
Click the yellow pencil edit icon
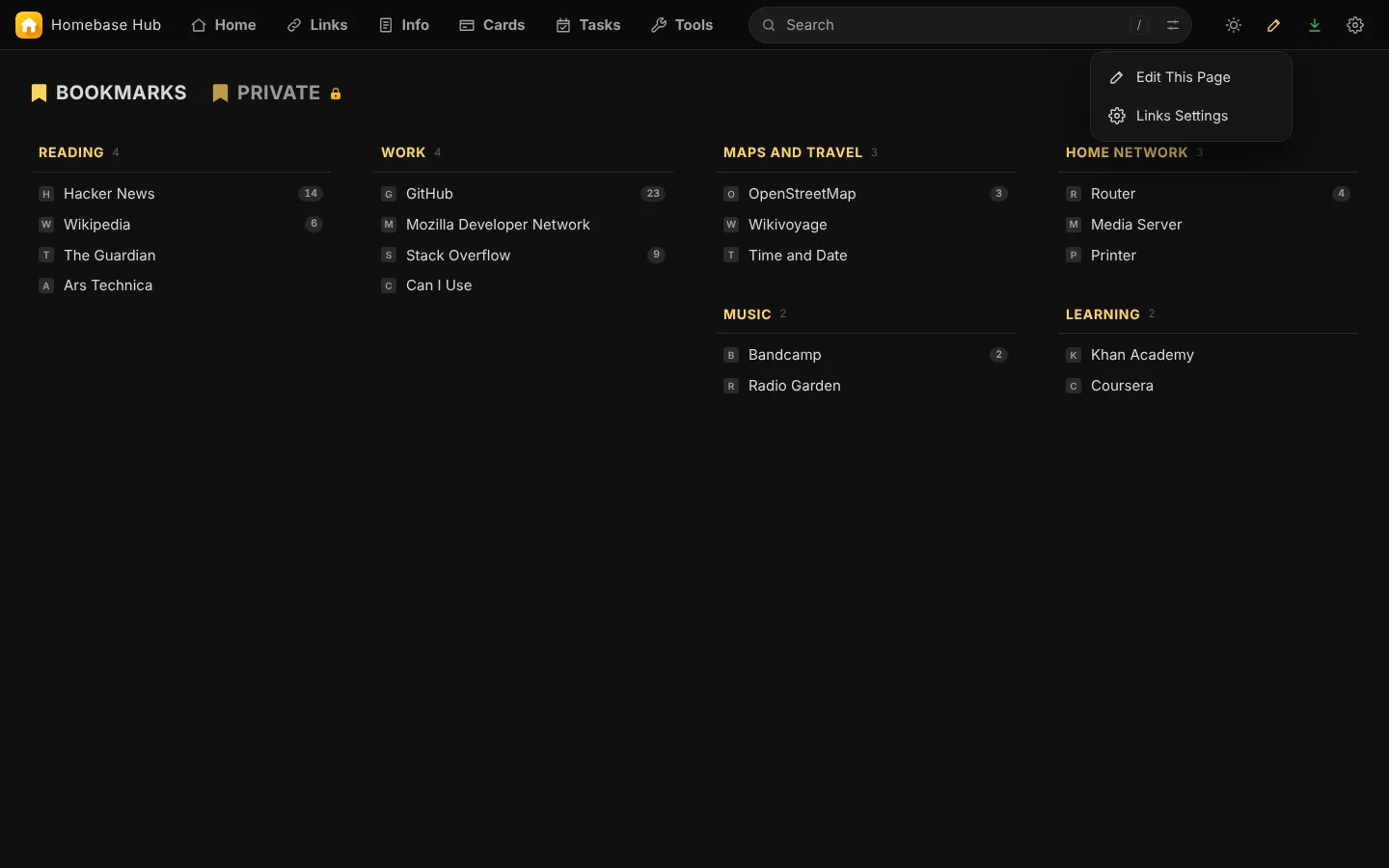(1274, 25)
